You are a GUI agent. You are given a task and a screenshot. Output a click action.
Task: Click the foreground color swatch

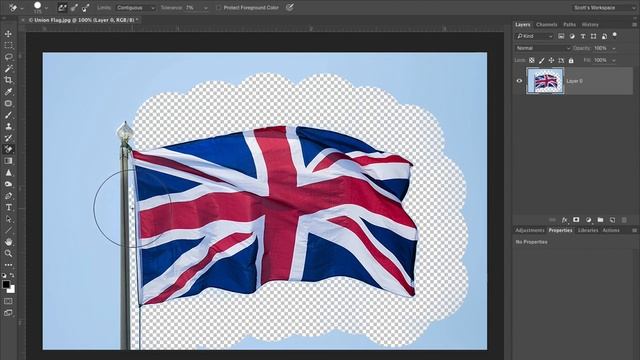pyautogui.click(x=6, y=284)
